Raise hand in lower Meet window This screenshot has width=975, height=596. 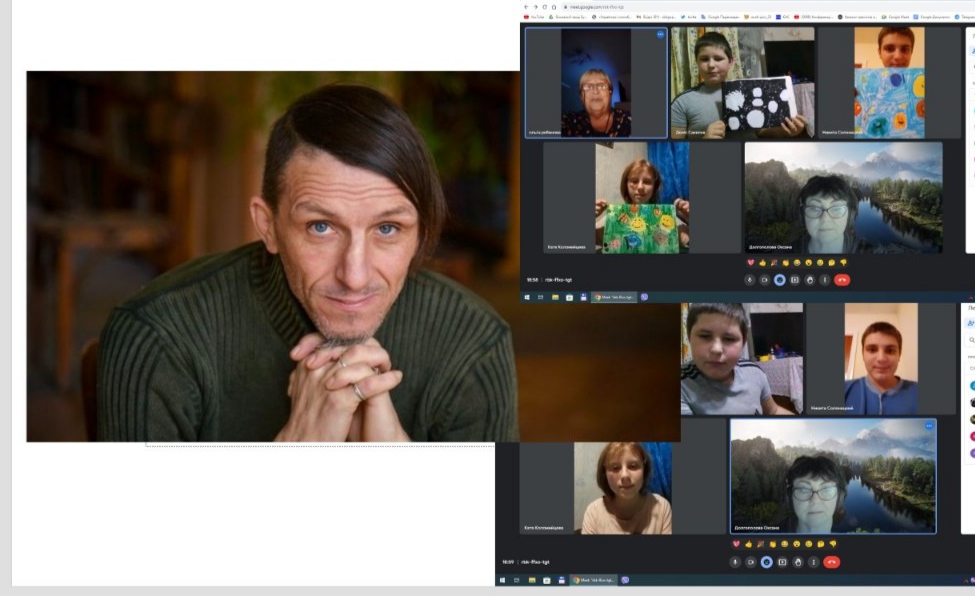pos(798,562)
